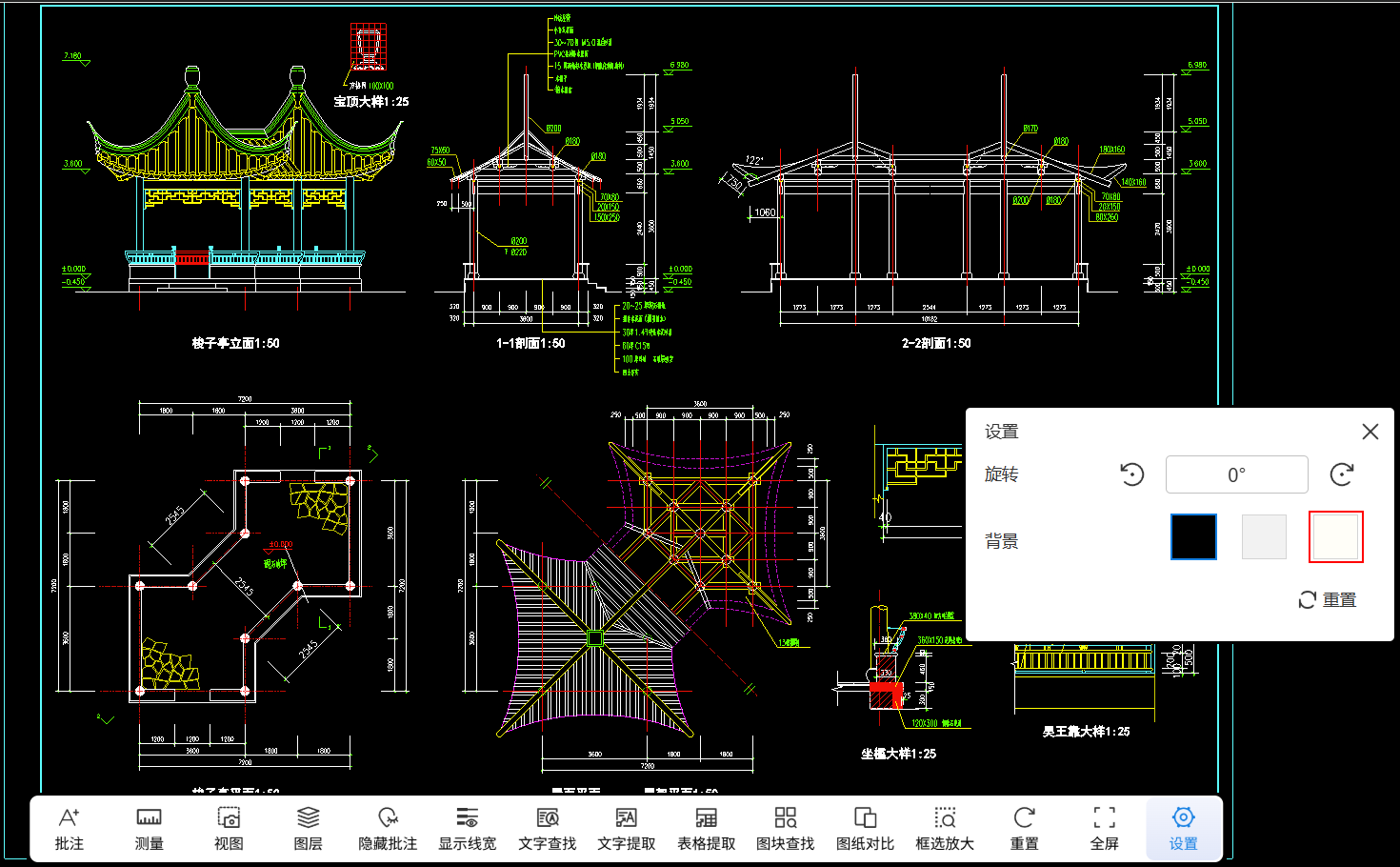This screenshot has height=867, width=1400.
Task: Select the 批注 annotation tool
Action: [x=70, y=829]
